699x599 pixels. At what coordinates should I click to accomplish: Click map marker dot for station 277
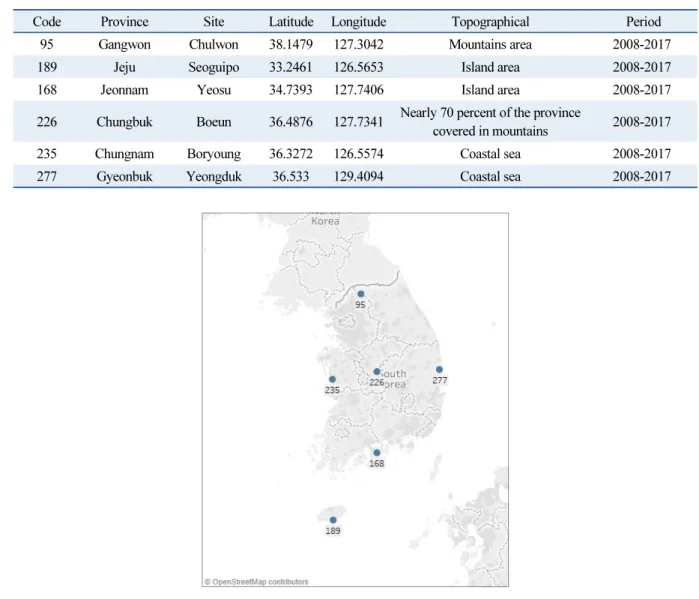click(439, 369)
